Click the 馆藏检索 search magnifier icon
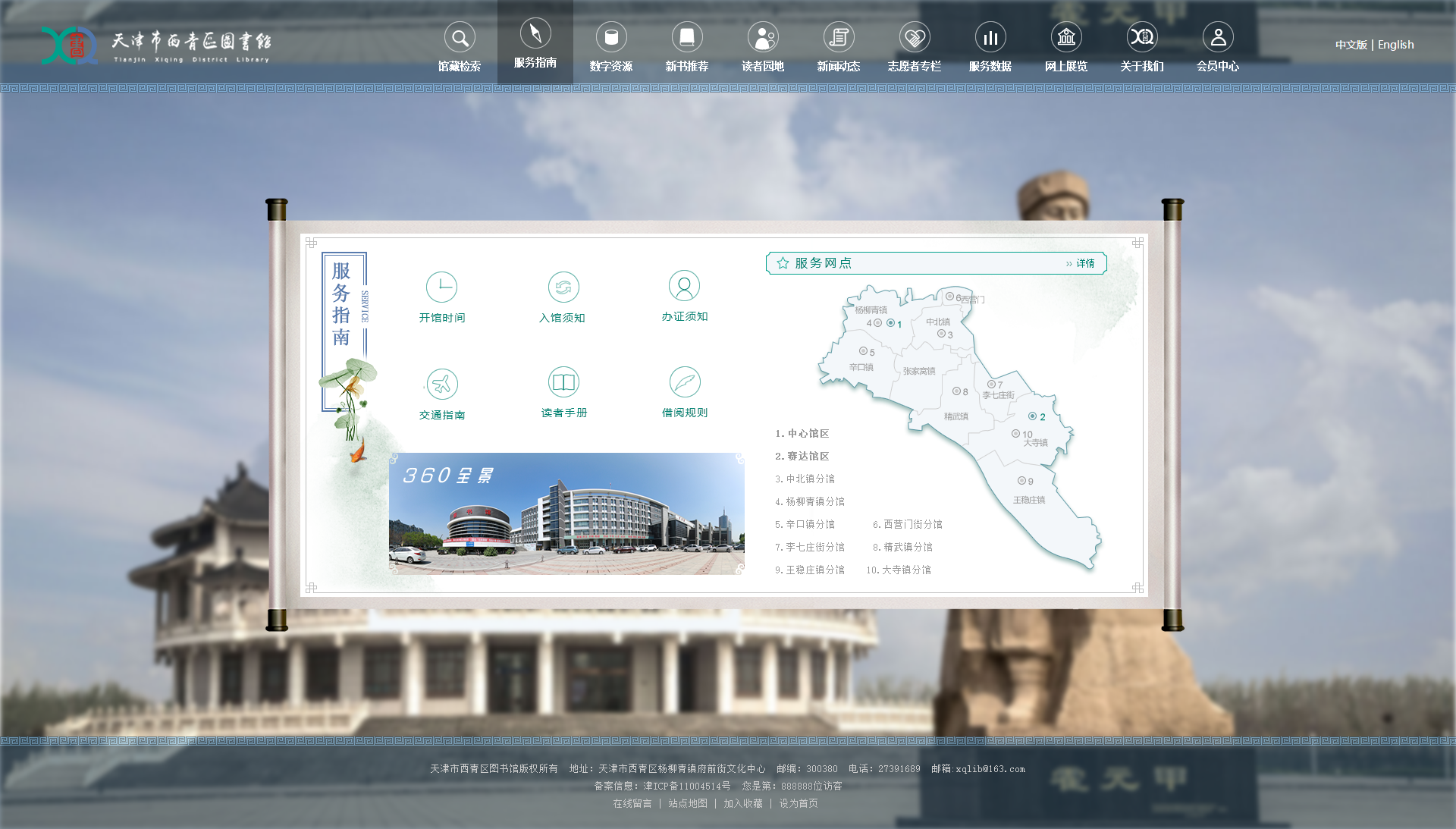1456x829 pixels. pos(460,37)
